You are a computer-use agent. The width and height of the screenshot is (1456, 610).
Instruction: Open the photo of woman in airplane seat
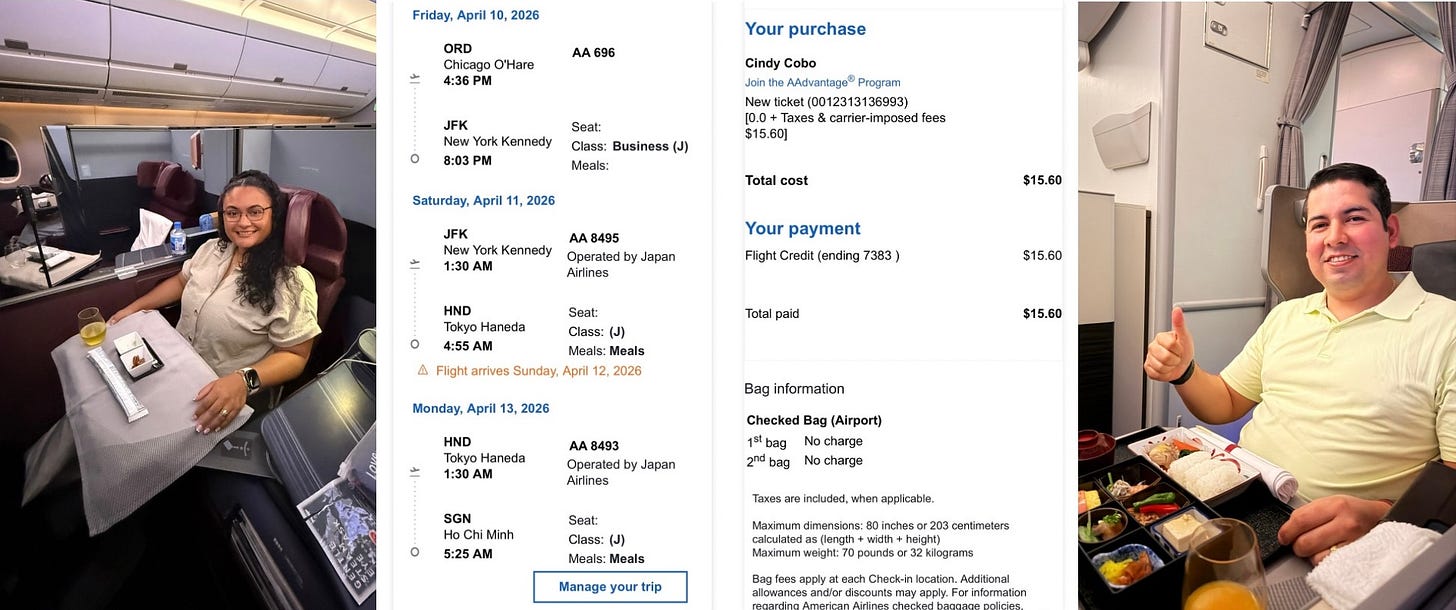(188, 305)
